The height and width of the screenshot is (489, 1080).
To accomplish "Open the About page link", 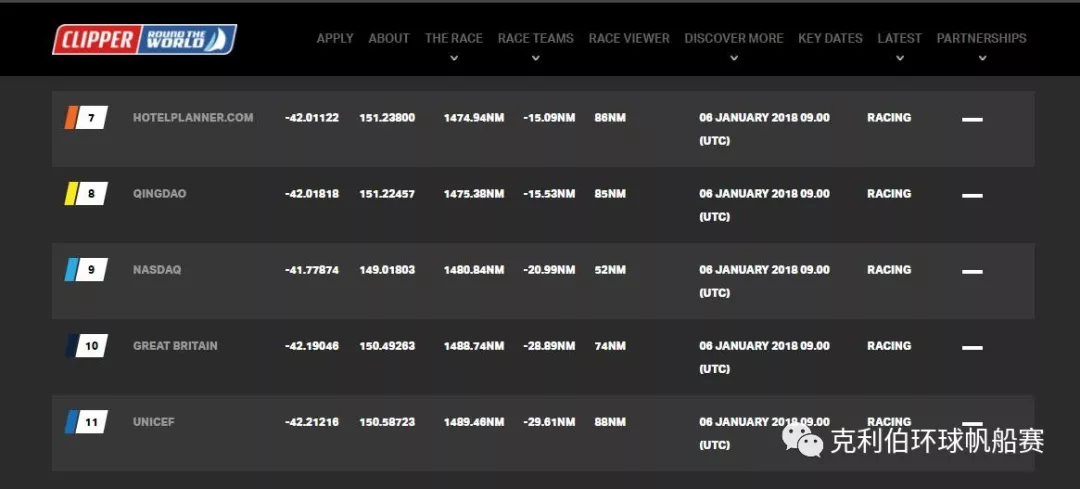I will click(389, 39).
